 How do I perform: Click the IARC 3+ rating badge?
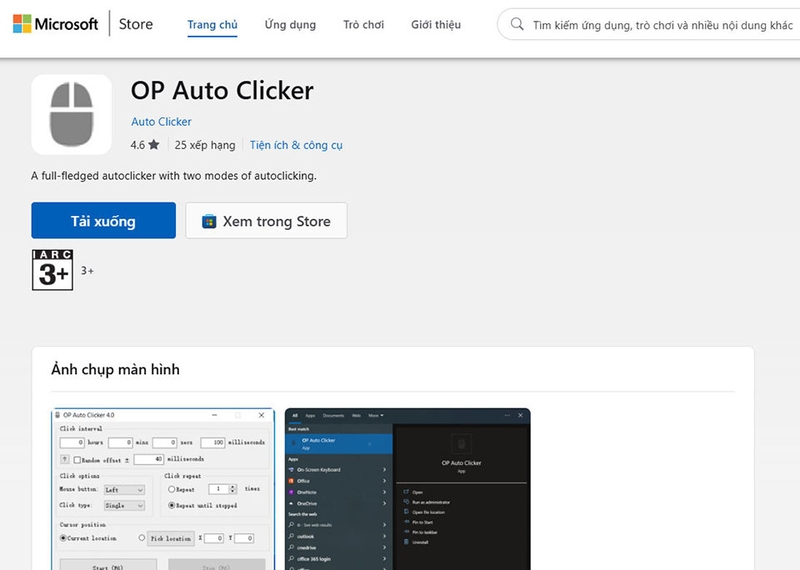53,270
